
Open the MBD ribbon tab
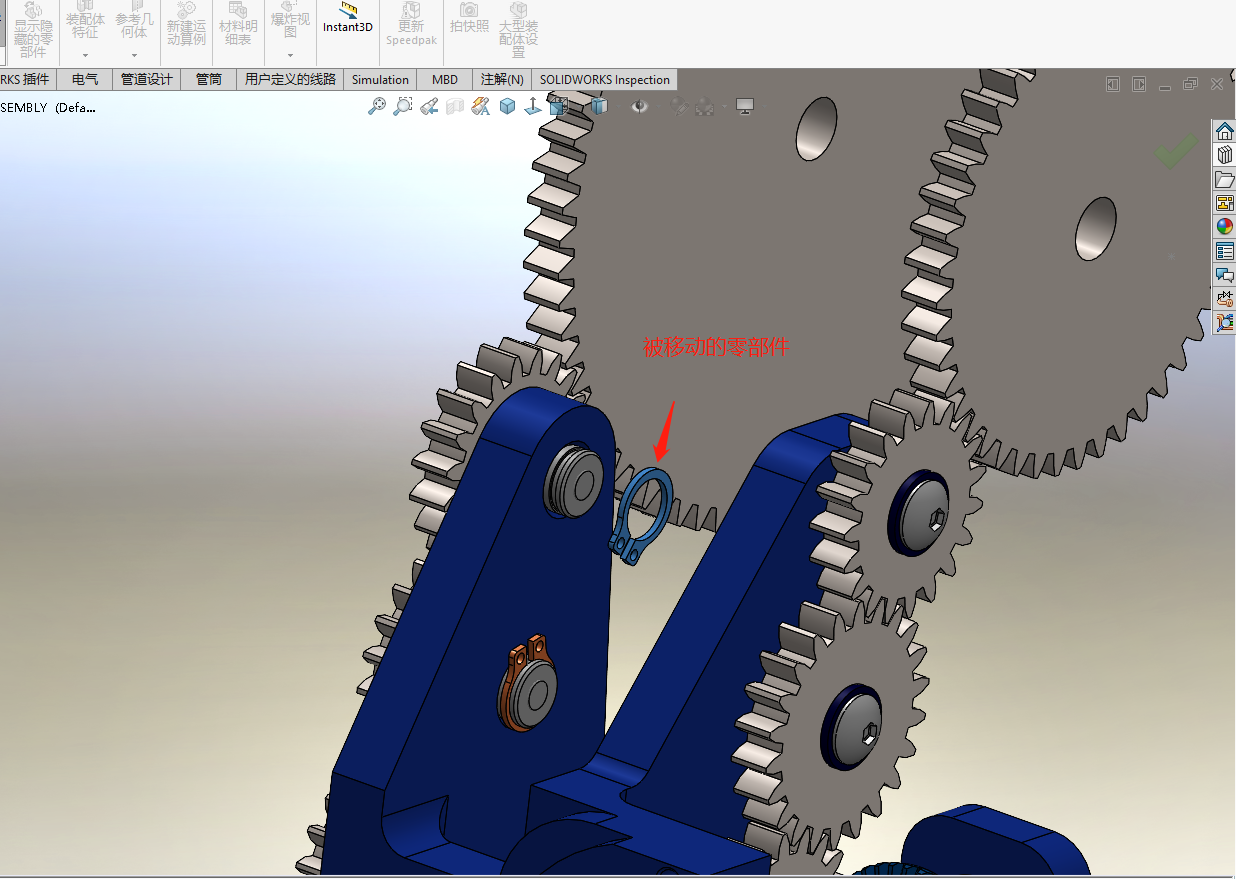coord(444,79)
